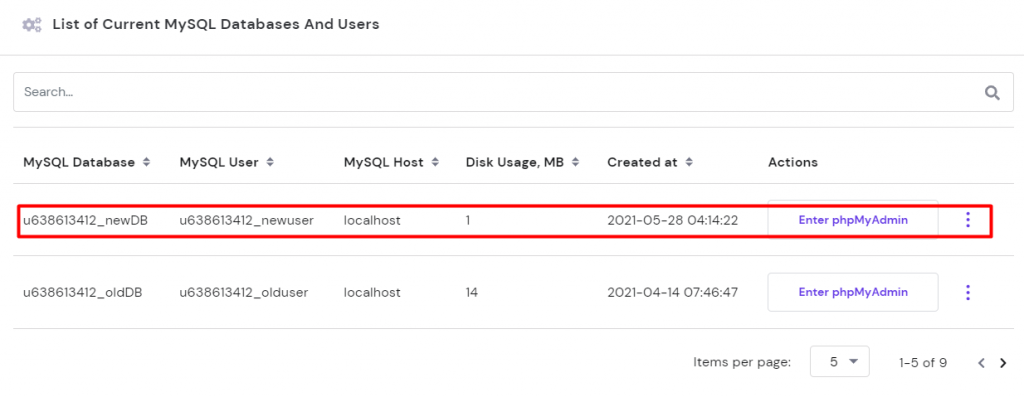Select user name u638613412_olduser
The width and height of the screenshot is (1024, 397).
coord(244,293)
